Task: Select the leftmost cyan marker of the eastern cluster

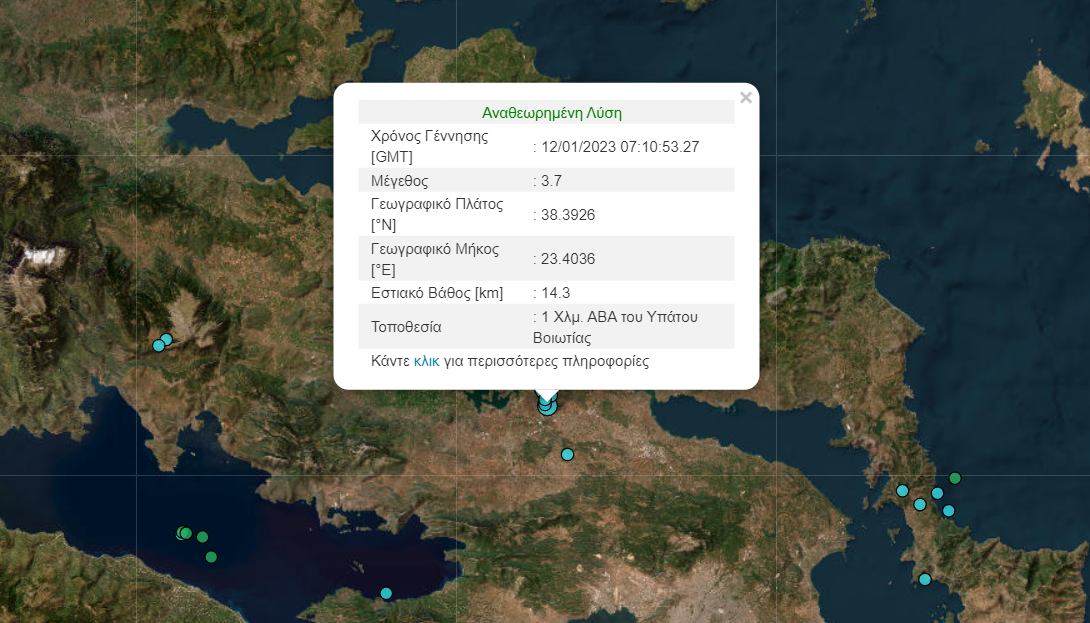Action: click(x=902, y=491)
